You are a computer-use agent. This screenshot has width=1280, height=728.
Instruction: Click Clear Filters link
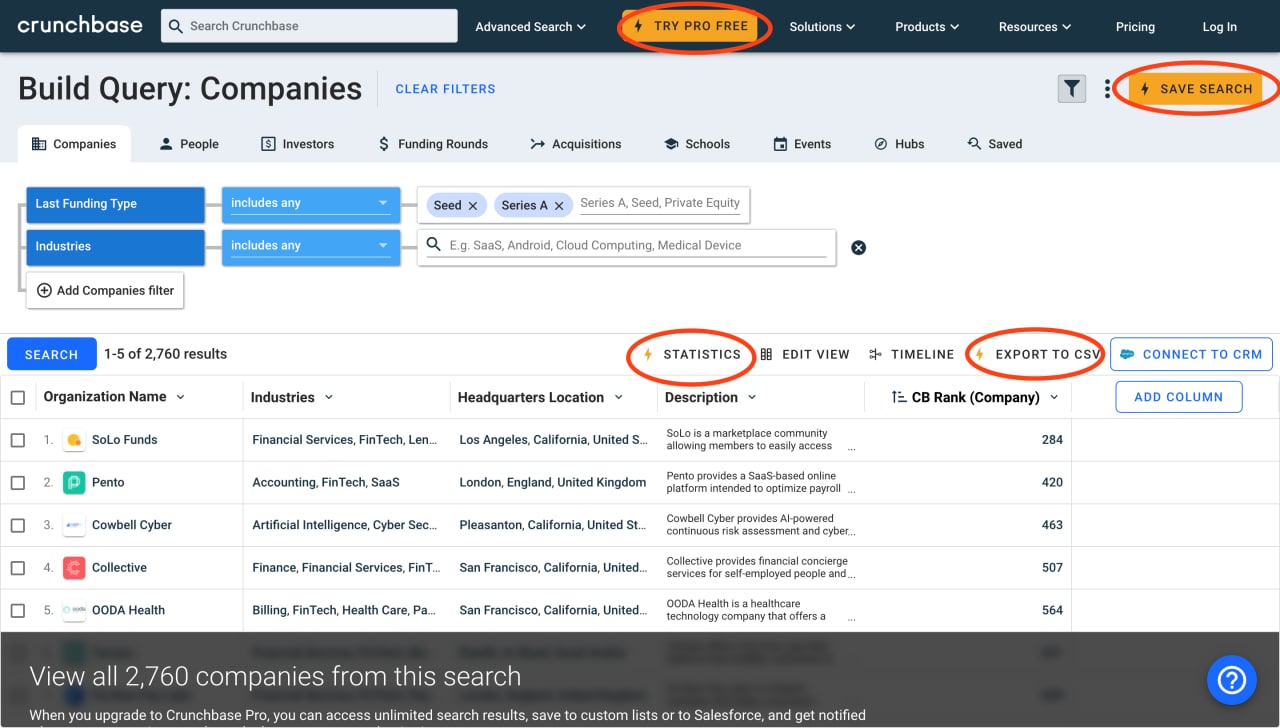(x=446, y=89)
